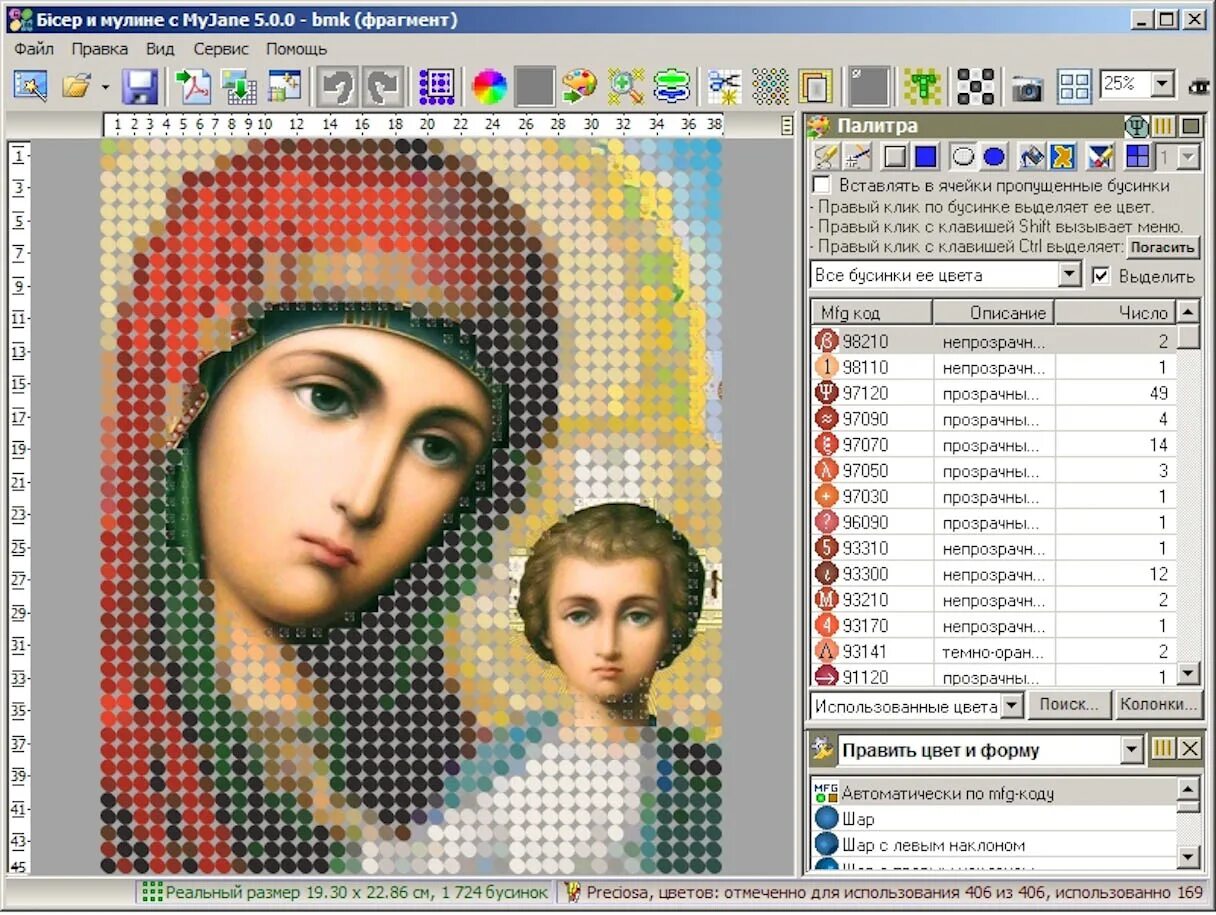This screenshot has height=915, width=1216.
Task: Click the yellow bars icon in Палитра header
Action: [x=1163, y=126]
